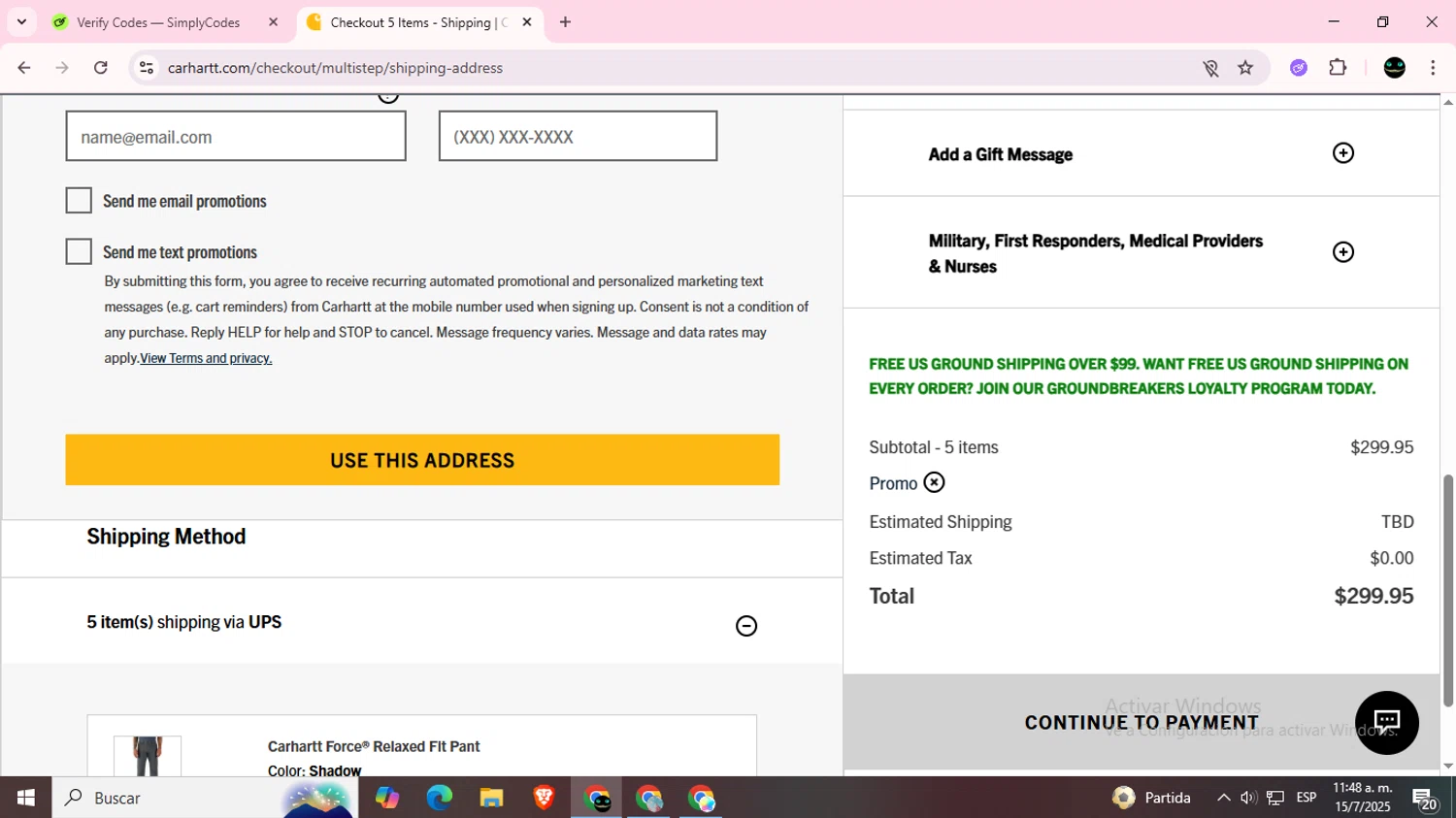This screenshot has height=818, width=1456.
Task: Open the Extensions puzzle icon
Action: 1338,68
